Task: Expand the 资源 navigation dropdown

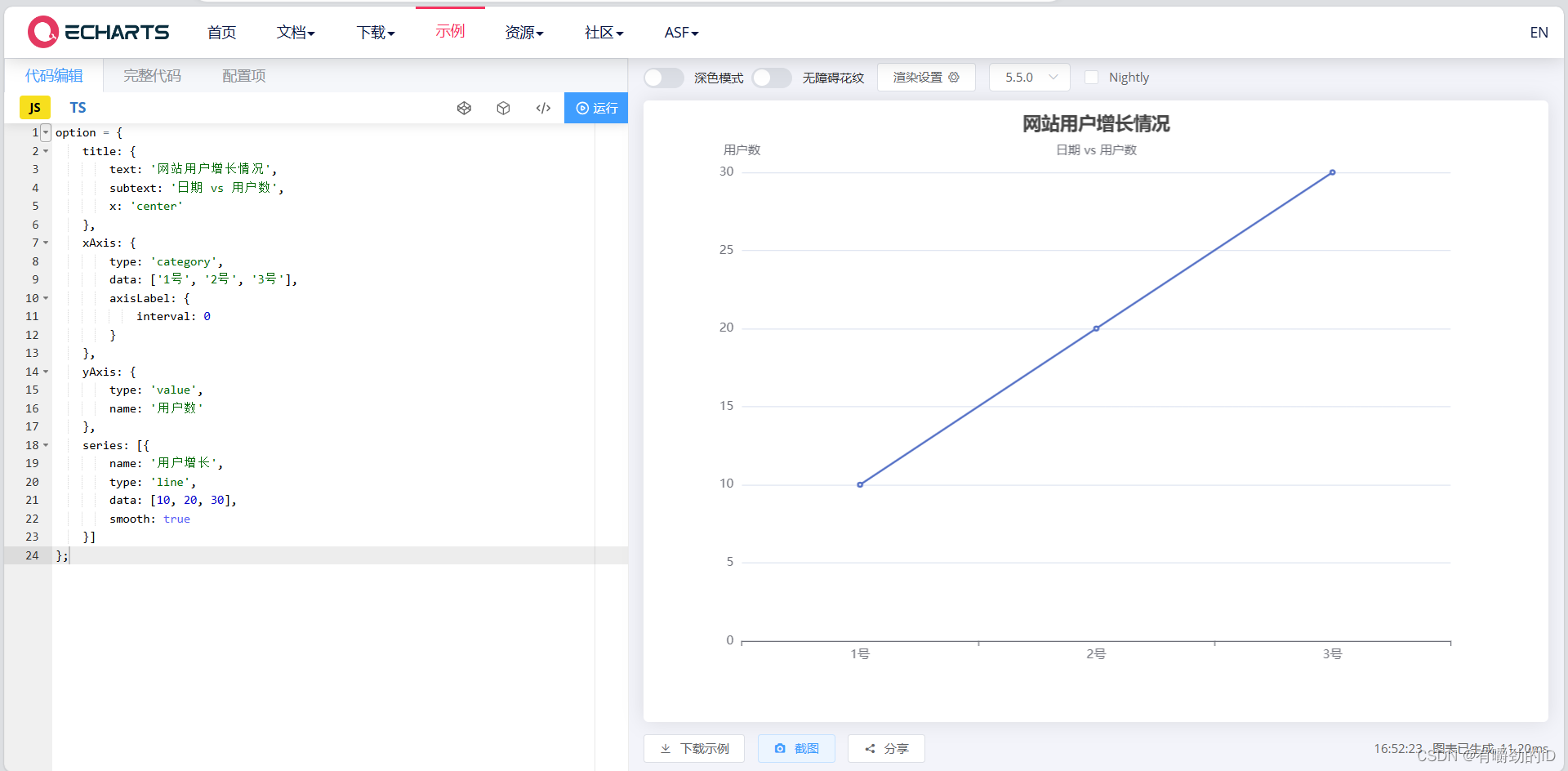Action: coord(524,33)
